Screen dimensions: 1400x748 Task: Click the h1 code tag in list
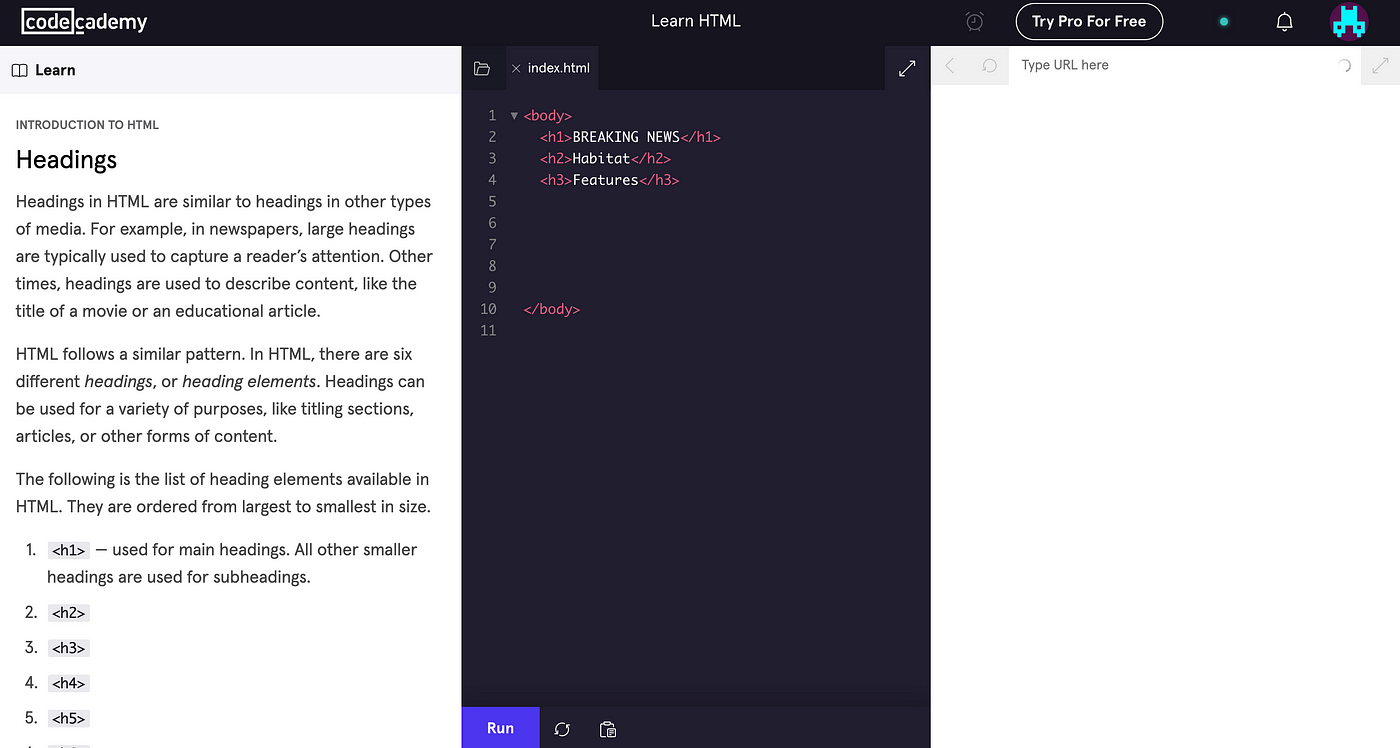click(69, 550)
